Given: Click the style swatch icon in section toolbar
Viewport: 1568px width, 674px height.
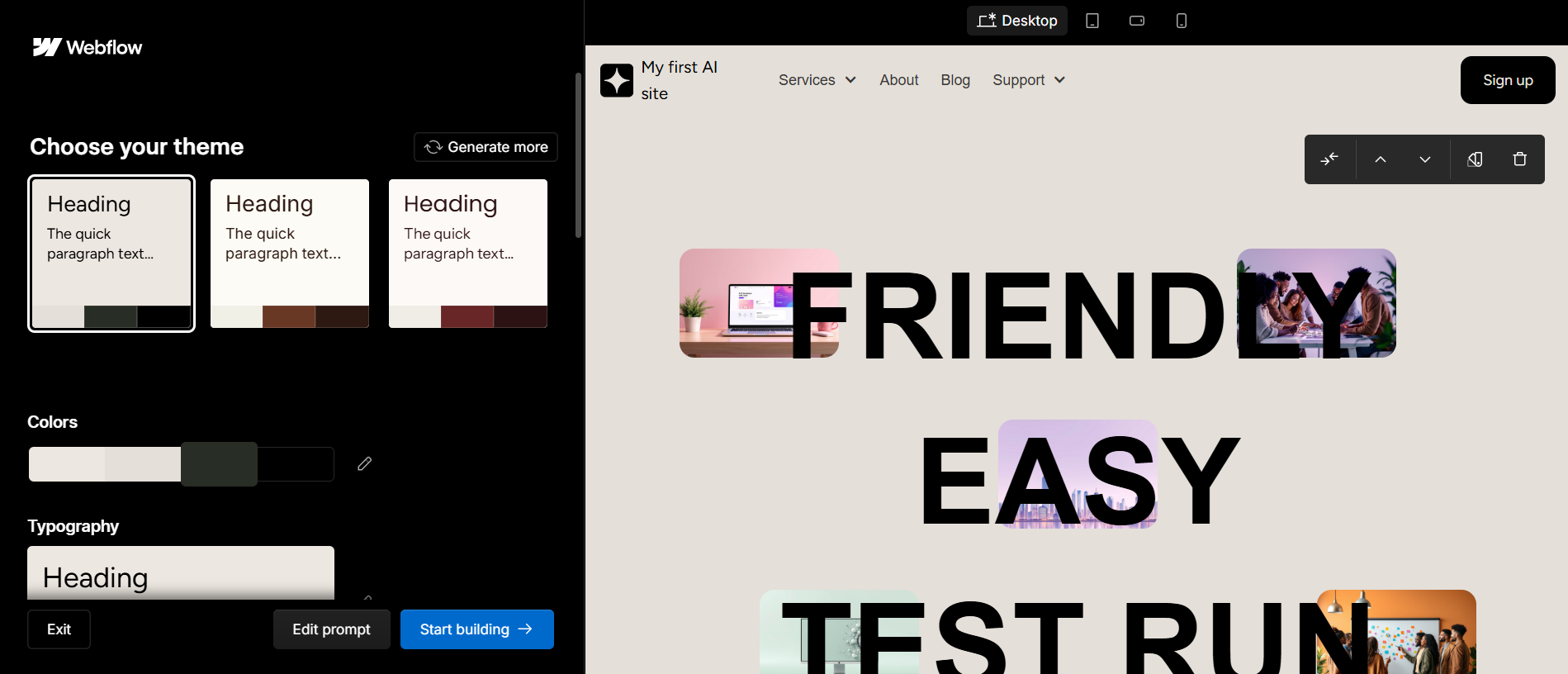Looking at the screenshot, I should pos(1476,159).
